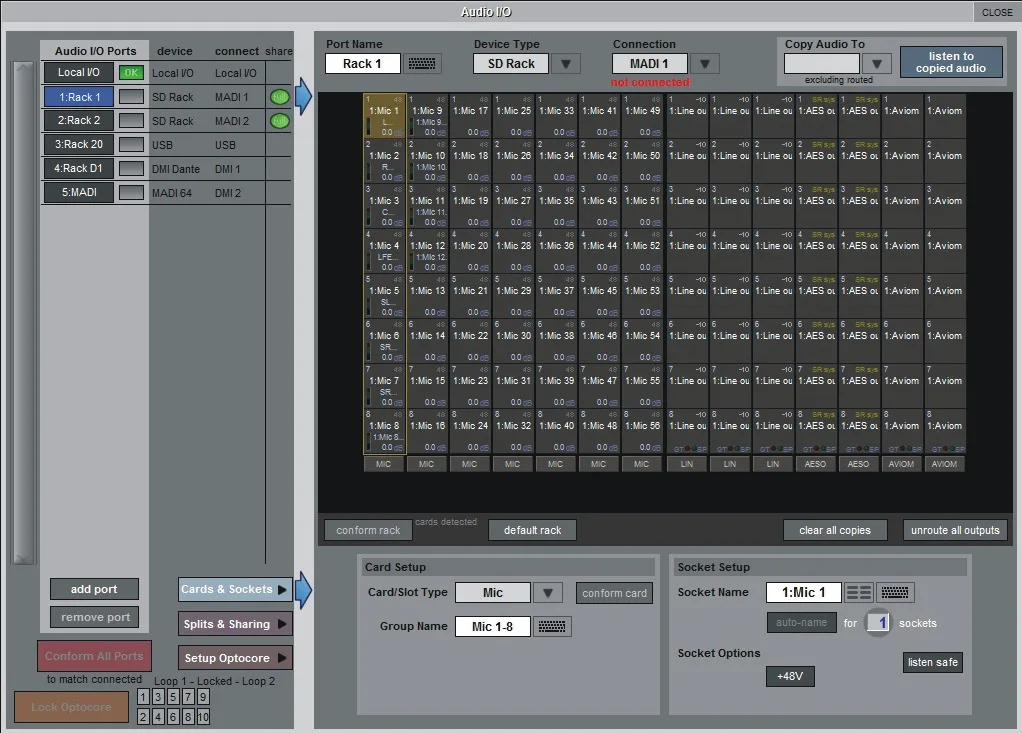This screenshot has width=1022, height=733.
Task: Click the MADI 1 connection box
Action: click(649, 63)
